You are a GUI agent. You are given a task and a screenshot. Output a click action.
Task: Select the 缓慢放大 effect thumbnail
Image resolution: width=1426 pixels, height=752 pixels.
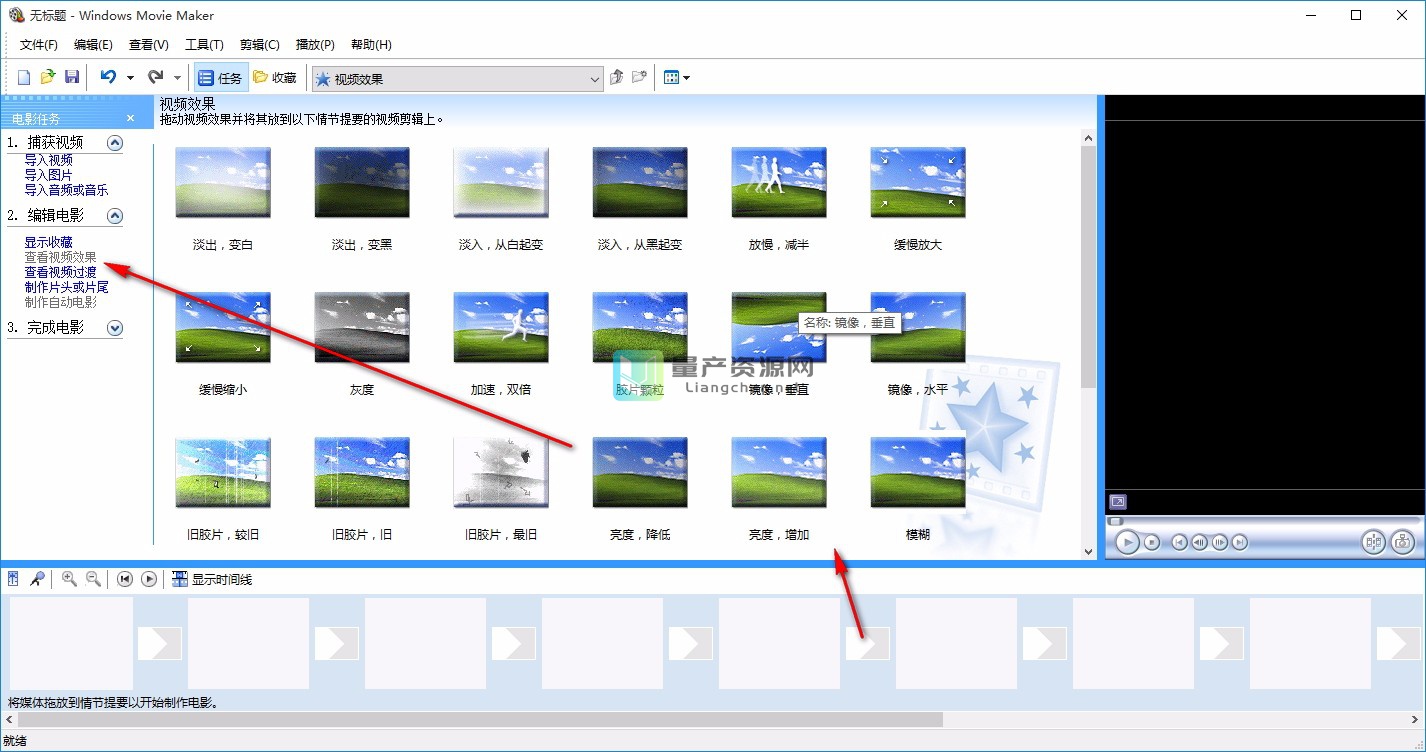(x=917, y=182)
